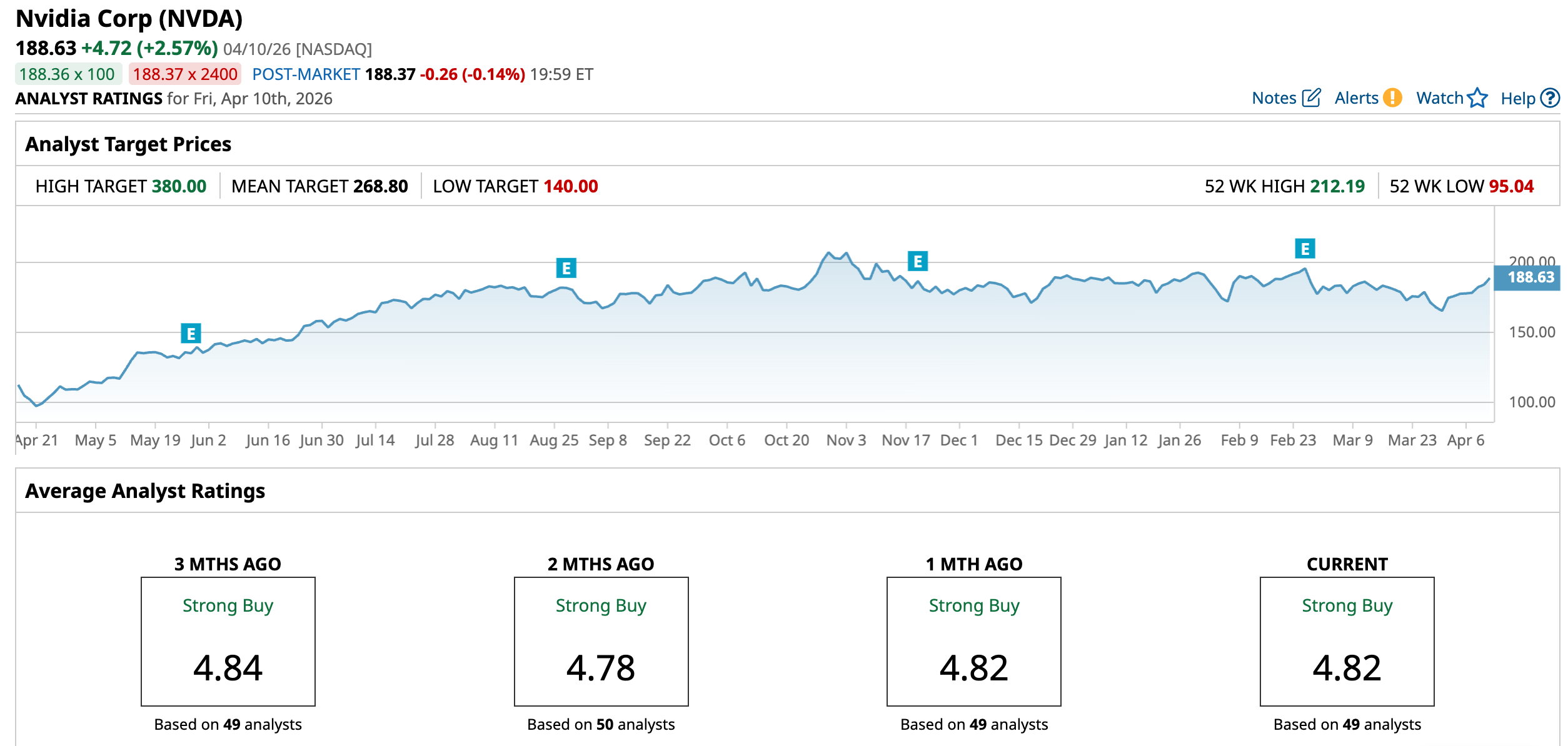
Task: Click the red ask 188.37 x 2400 box
Action: point(185,74)
